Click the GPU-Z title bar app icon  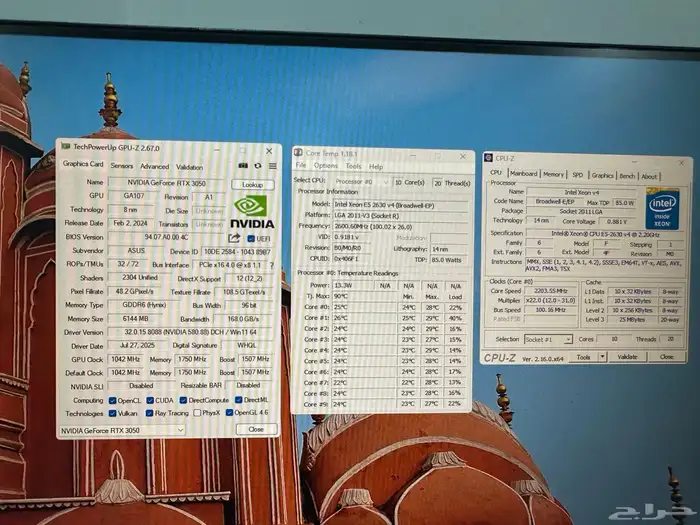coord(66,146)
